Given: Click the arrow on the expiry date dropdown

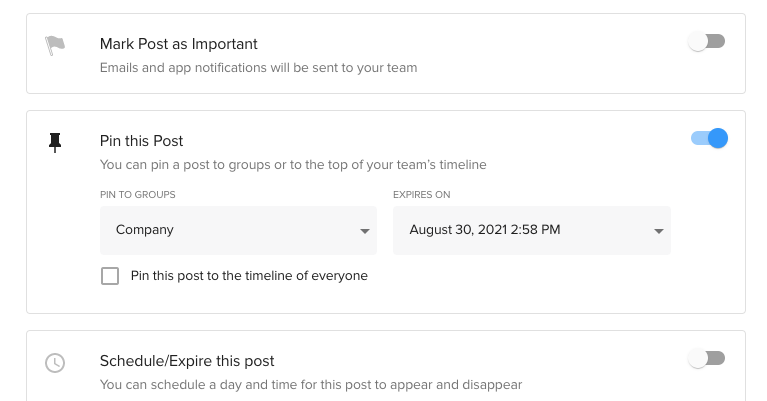Looking at the screenshot, I should click(658, 231).
